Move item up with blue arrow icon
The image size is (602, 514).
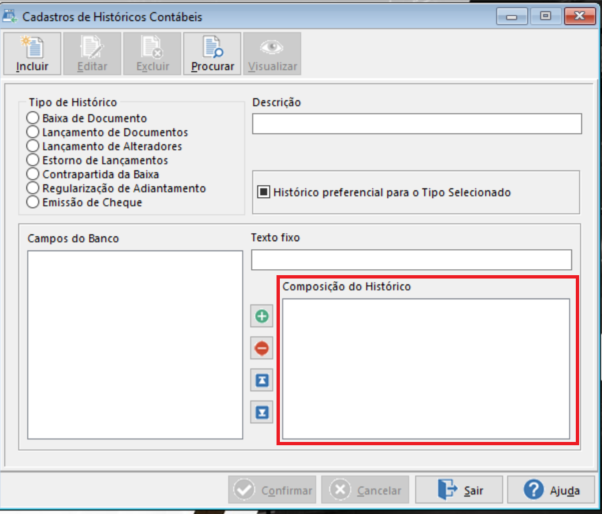tap(262, 380)
